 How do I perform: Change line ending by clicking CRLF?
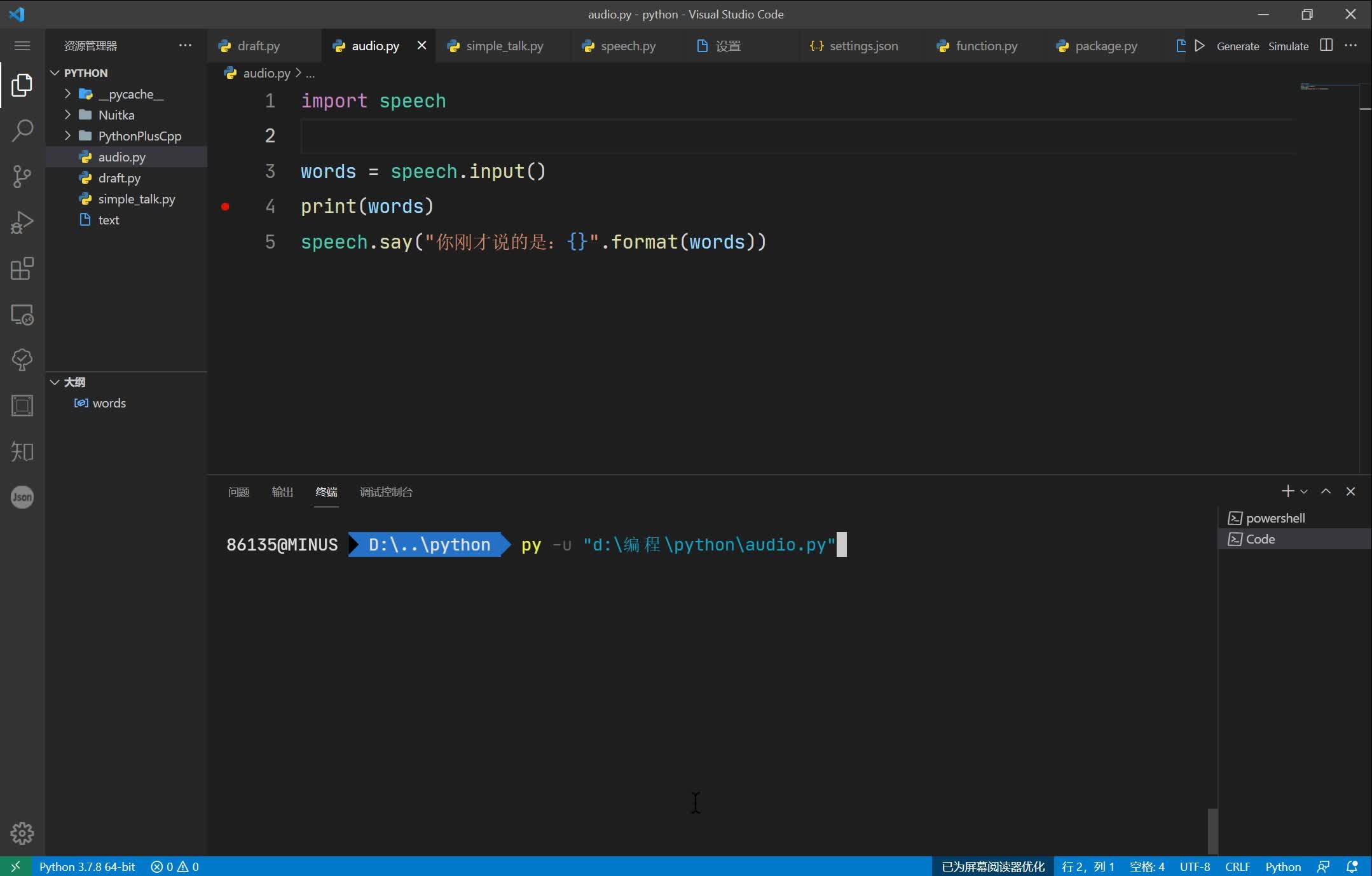1236,866
